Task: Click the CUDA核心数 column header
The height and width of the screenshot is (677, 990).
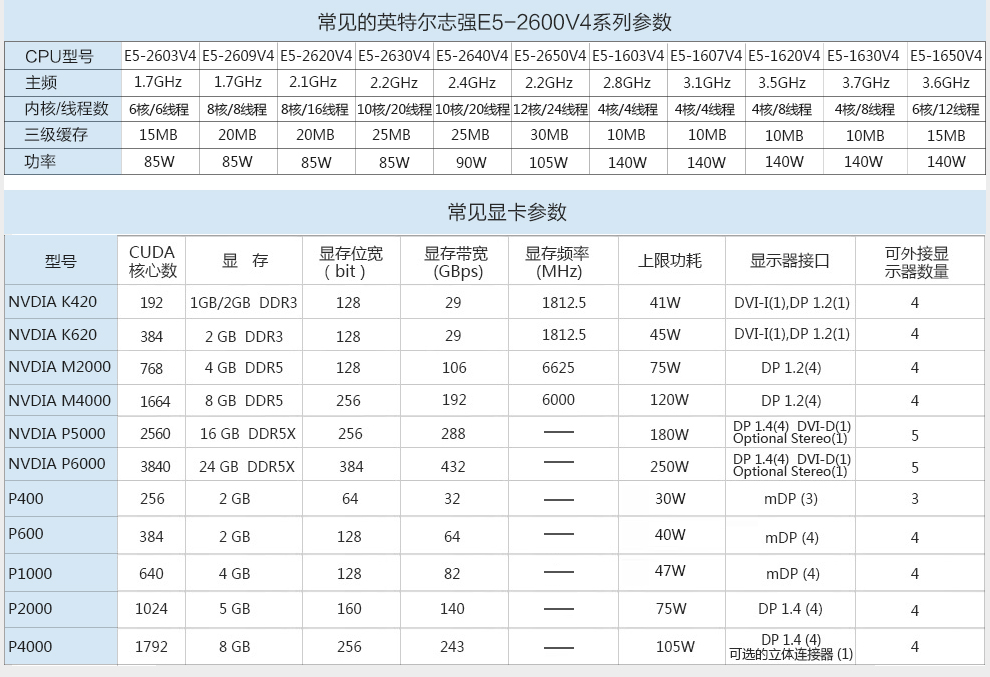Action: (152, 261)
